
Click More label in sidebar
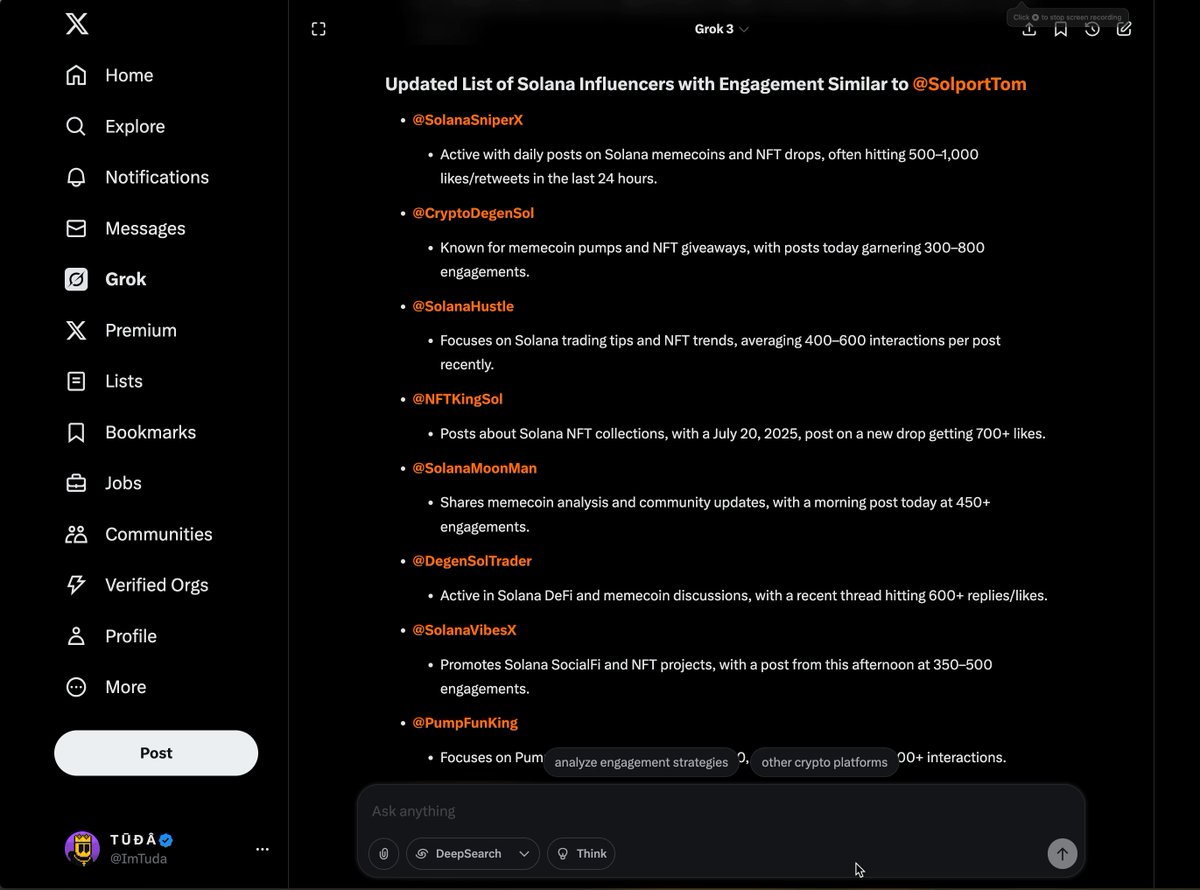click(126, 687)
